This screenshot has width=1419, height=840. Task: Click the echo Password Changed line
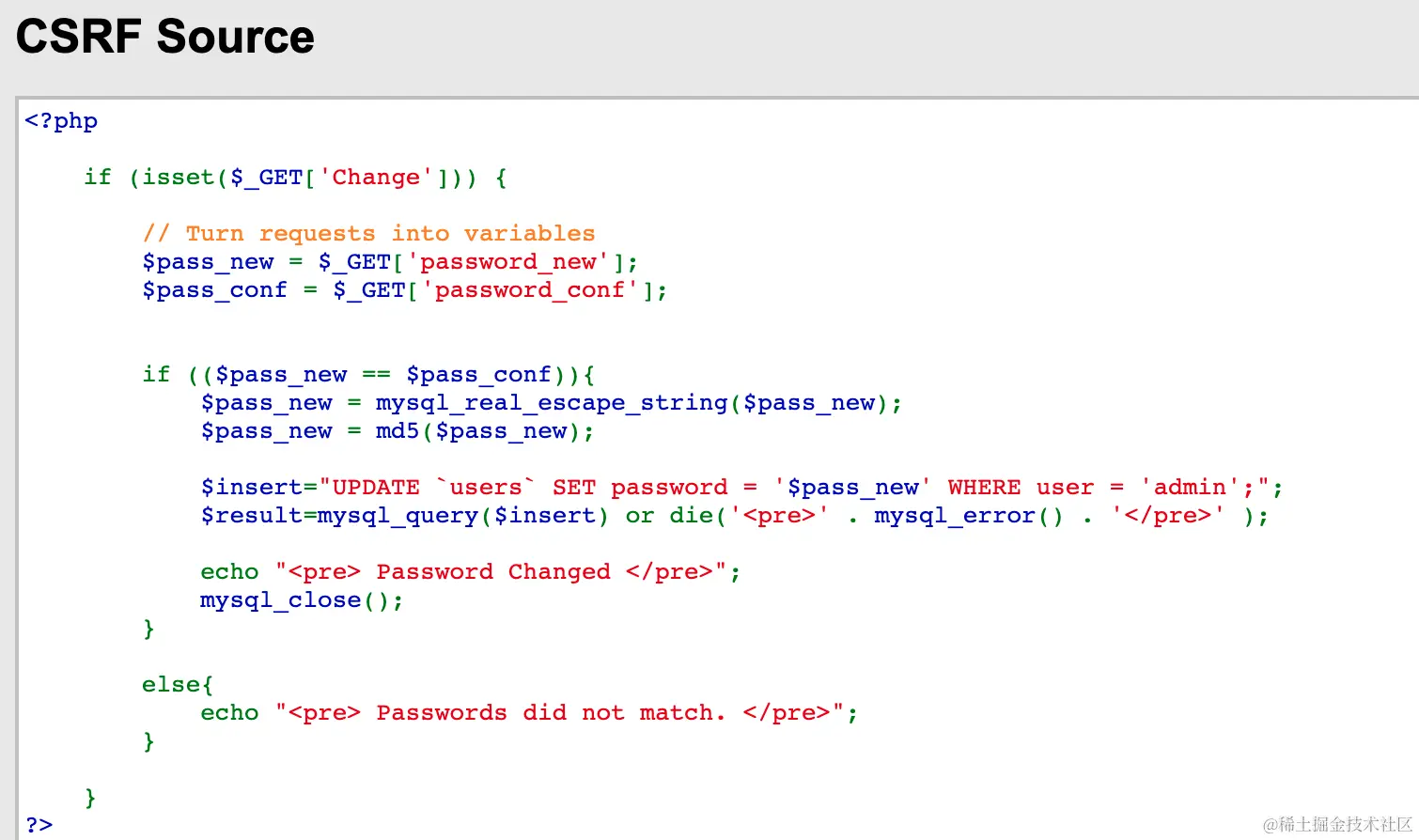tap(471, 572)
